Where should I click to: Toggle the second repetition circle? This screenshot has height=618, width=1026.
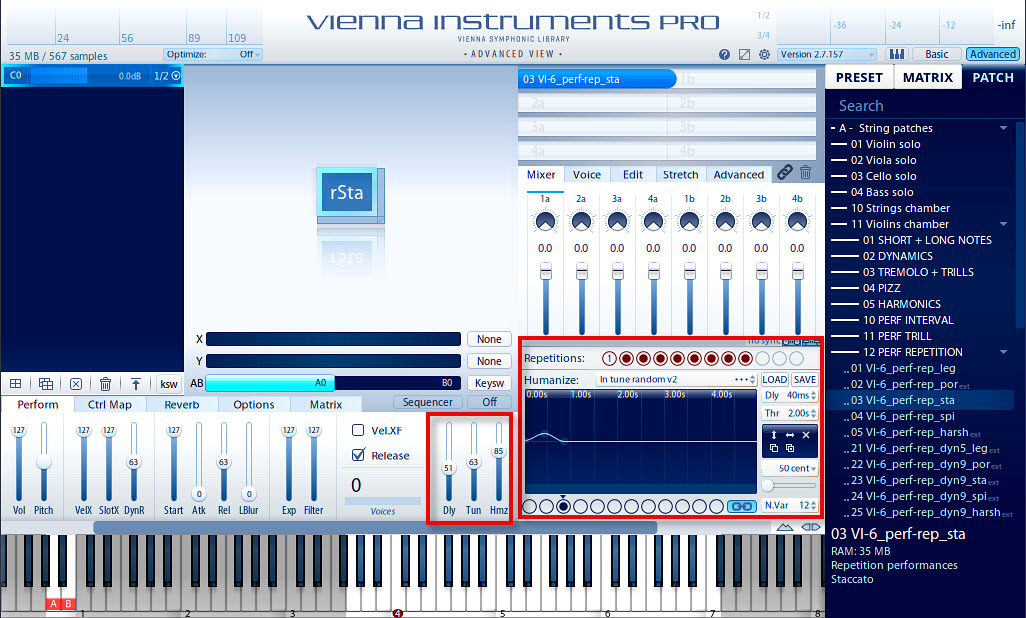tap(626, 358)
